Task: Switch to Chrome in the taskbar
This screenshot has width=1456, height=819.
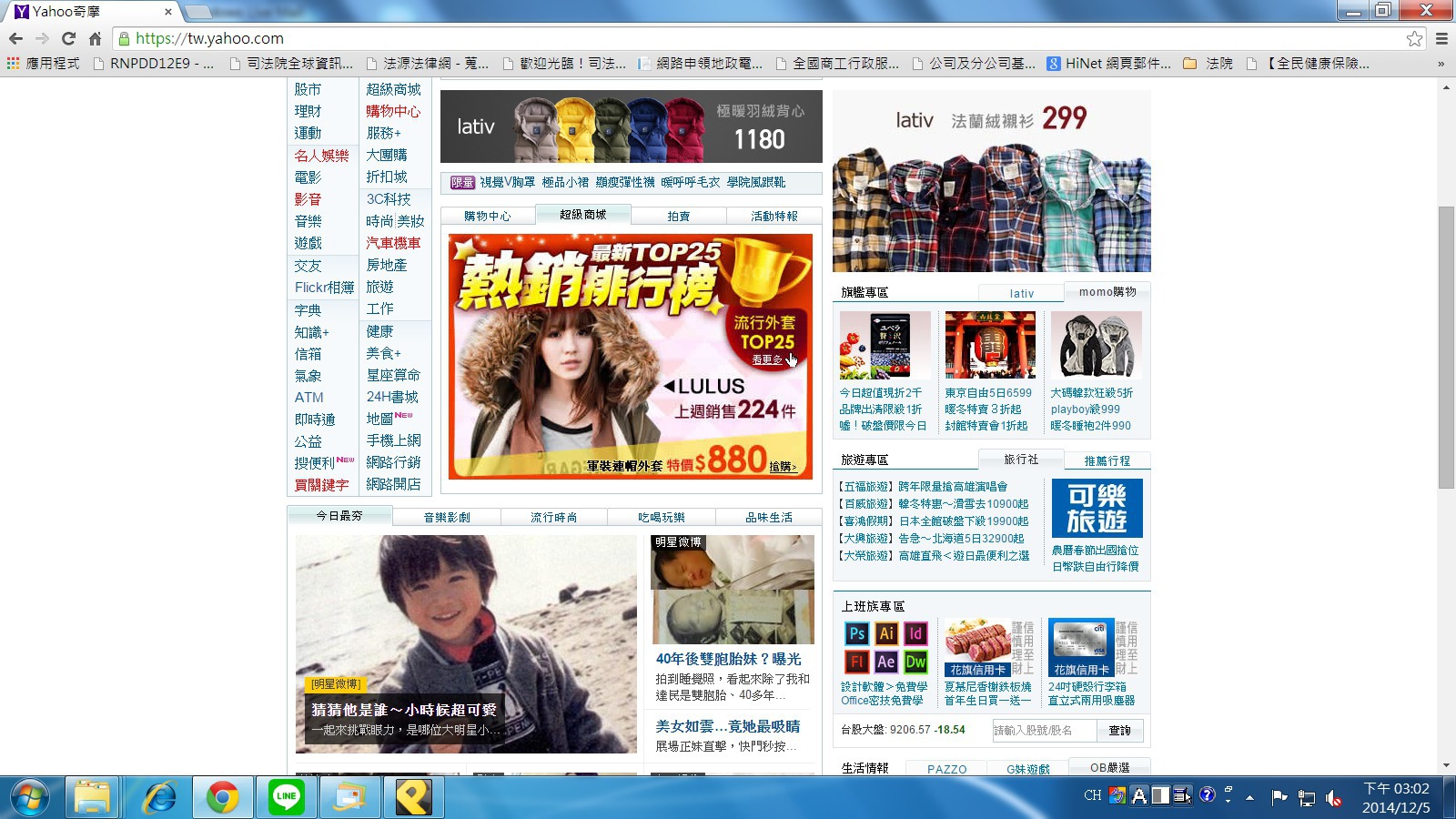Action: tap(223, 798)
